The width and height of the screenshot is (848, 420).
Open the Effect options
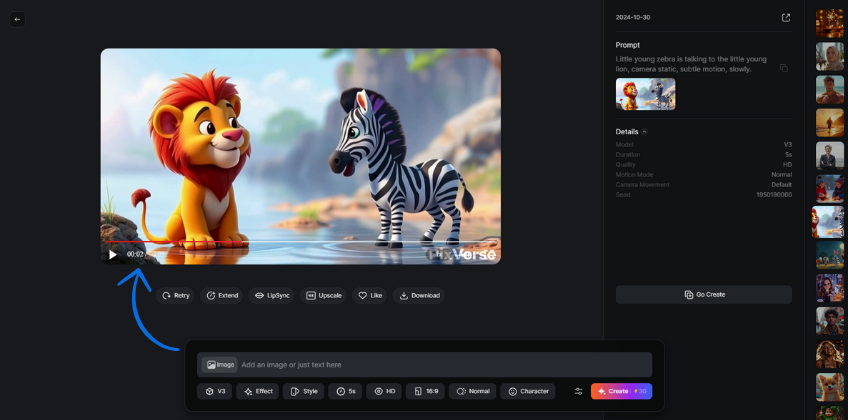(x=257, y=391)
